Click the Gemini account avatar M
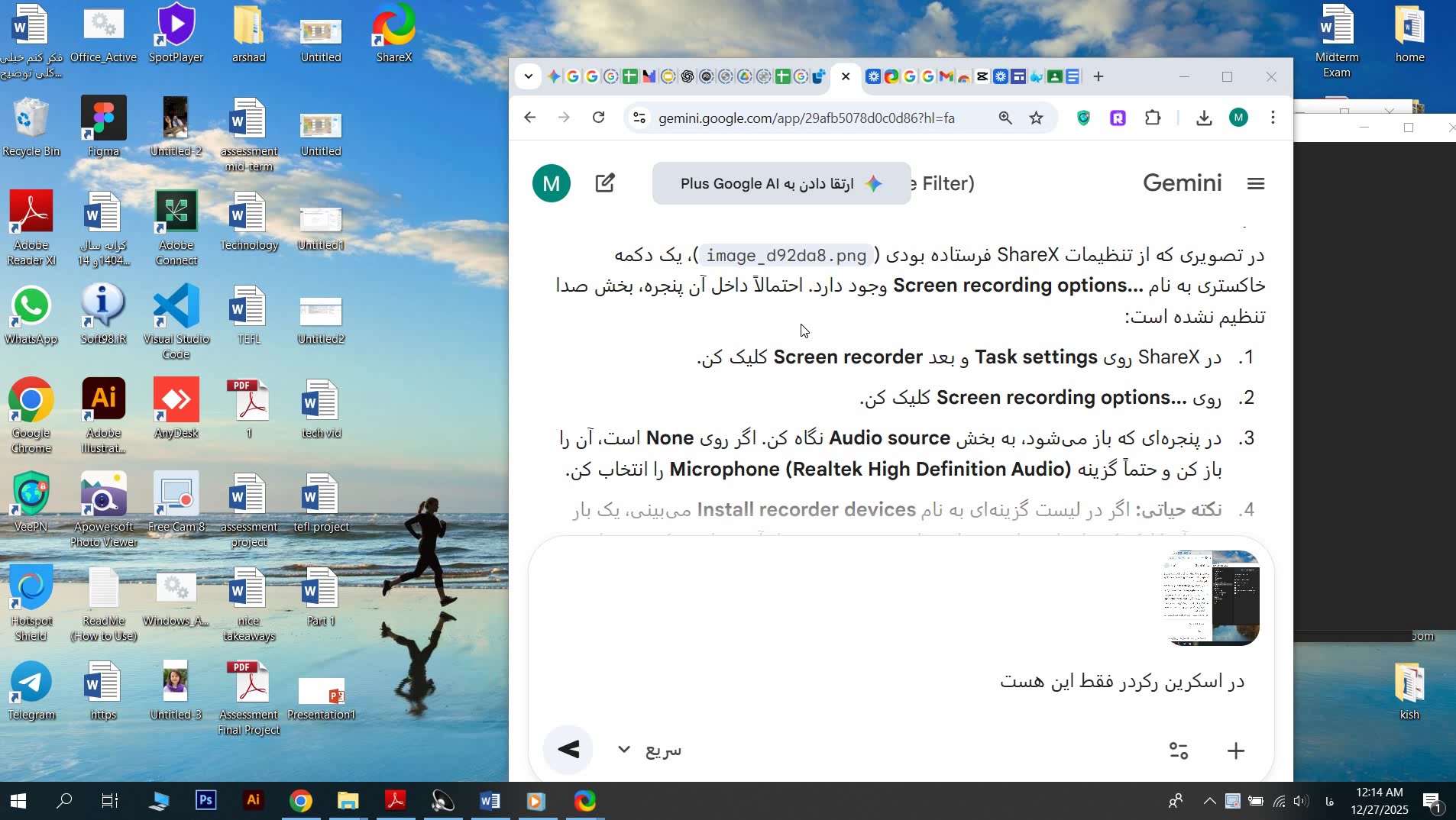The width and height of the screenshot is (1456, 820). pyautogui.click(x=552, y=183)
